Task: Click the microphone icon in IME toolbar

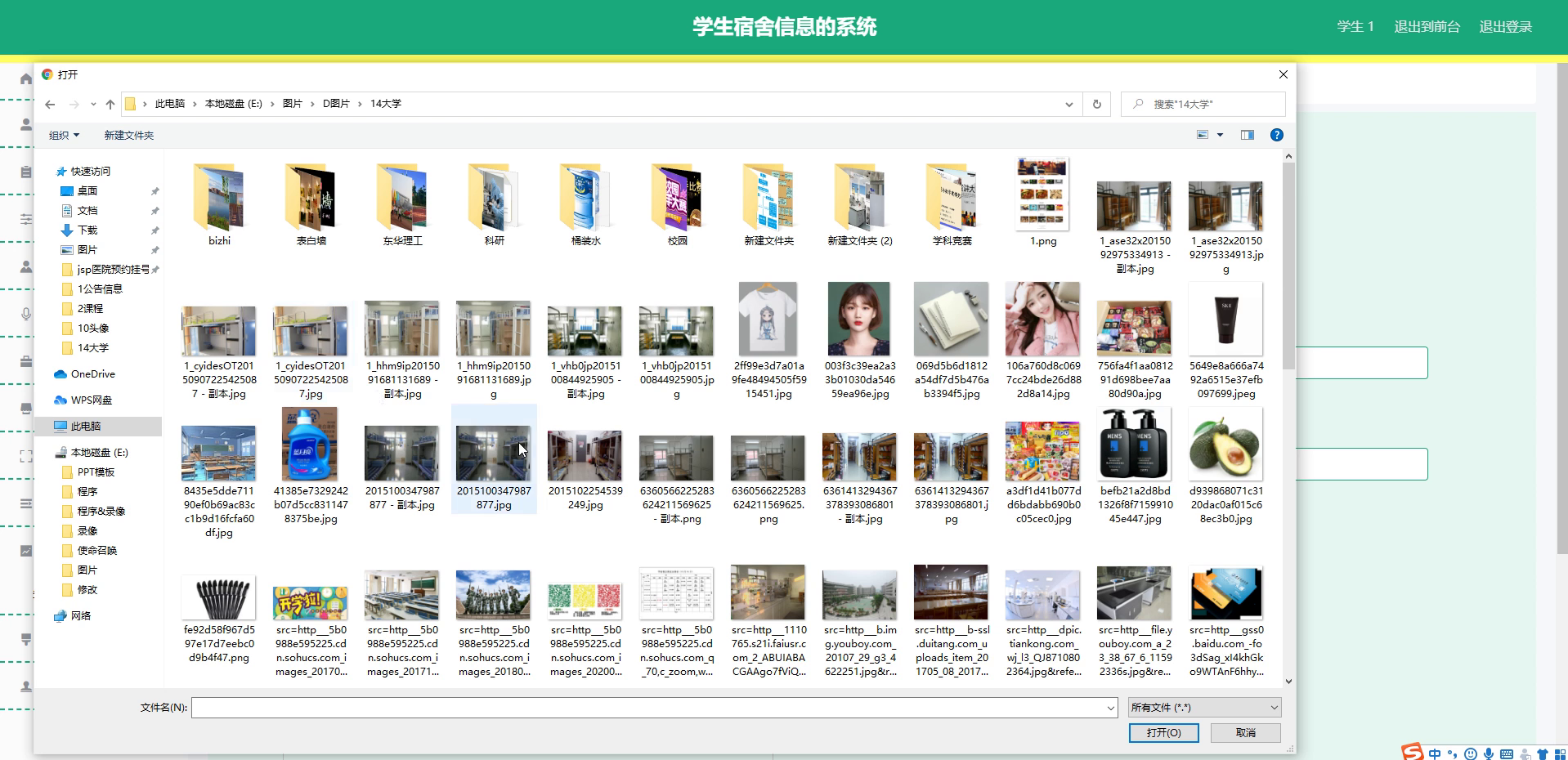Action: point(1489,753)
